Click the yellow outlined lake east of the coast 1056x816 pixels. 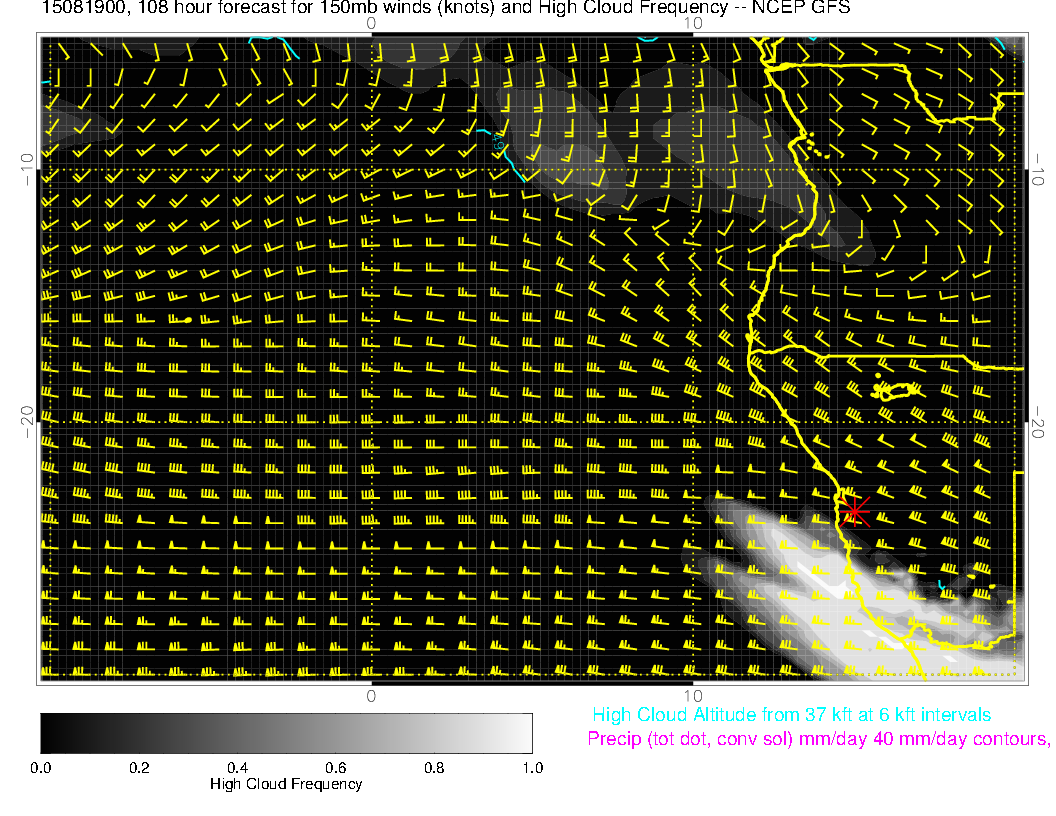(897, 391)
